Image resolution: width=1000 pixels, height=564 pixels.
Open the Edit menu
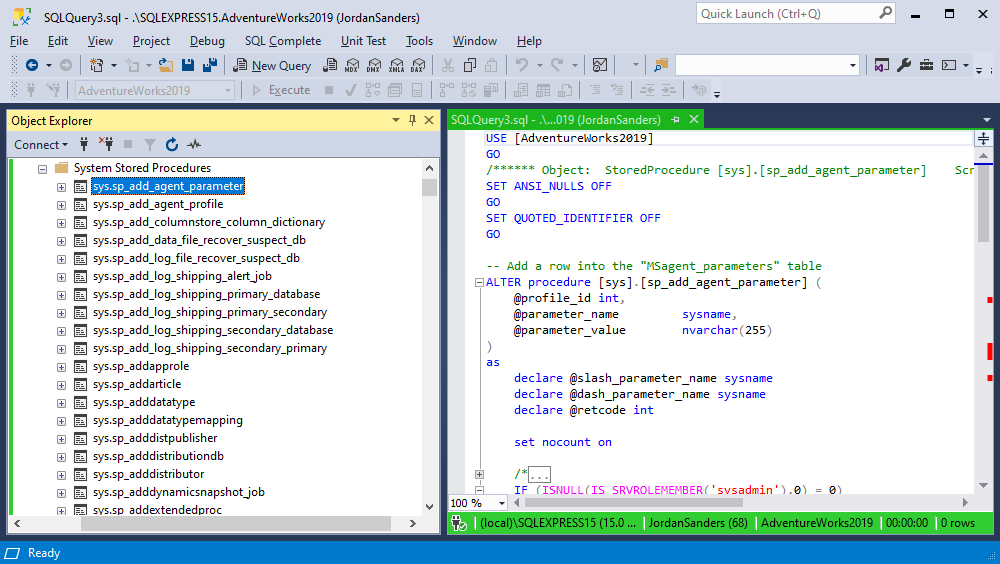point(57,41)
